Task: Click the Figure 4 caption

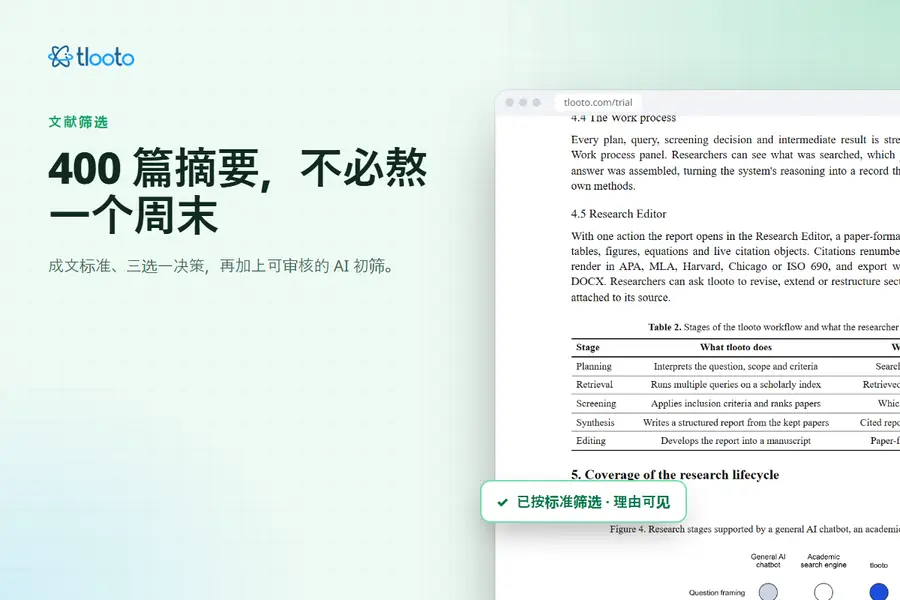Action: (x=755, y=529)
